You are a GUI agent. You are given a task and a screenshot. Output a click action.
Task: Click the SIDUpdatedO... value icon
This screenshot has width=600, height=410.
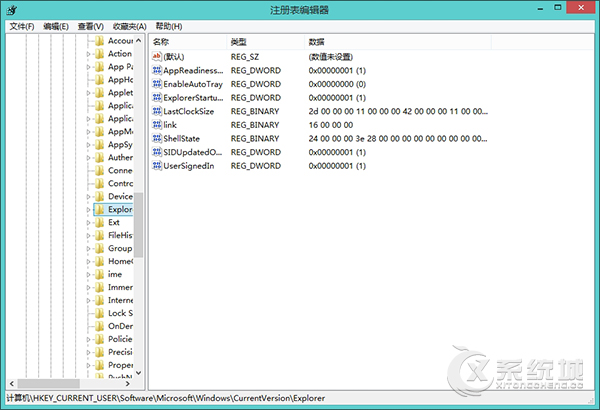tap(157, 152)
